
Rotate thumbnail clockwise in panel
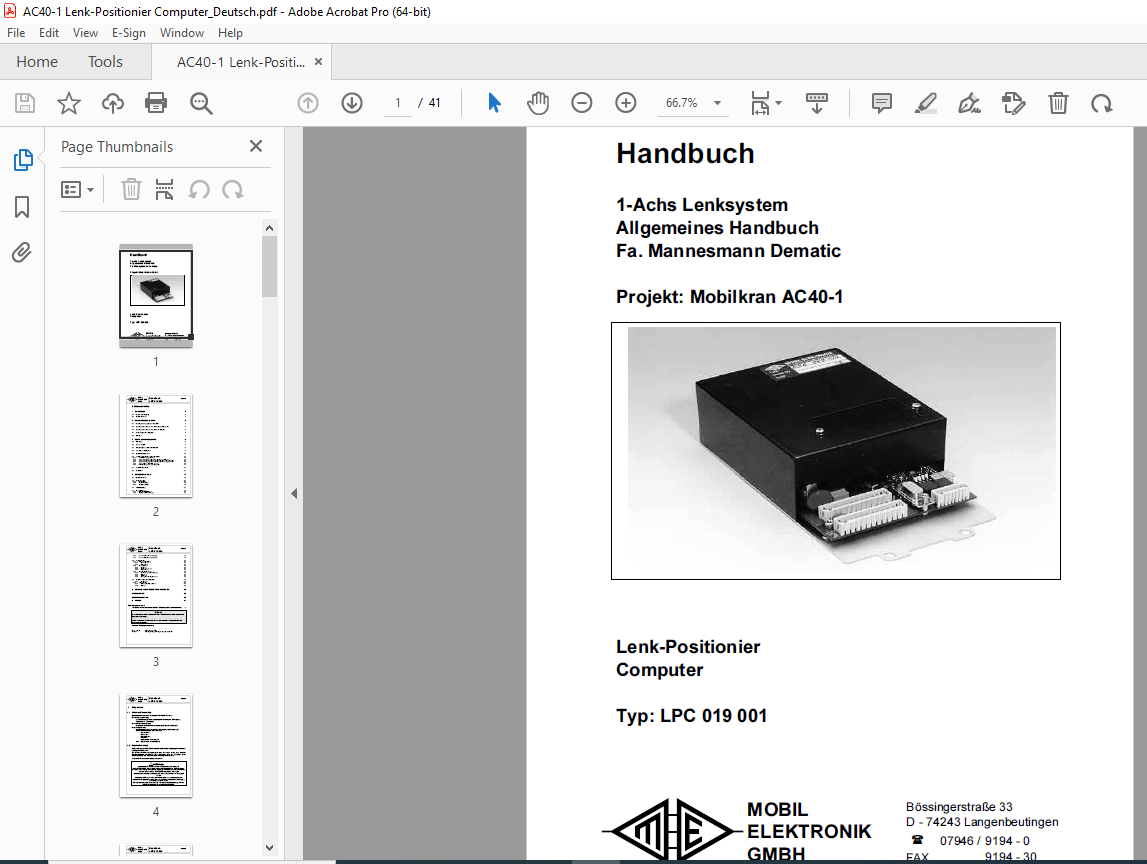pos(233,190)
